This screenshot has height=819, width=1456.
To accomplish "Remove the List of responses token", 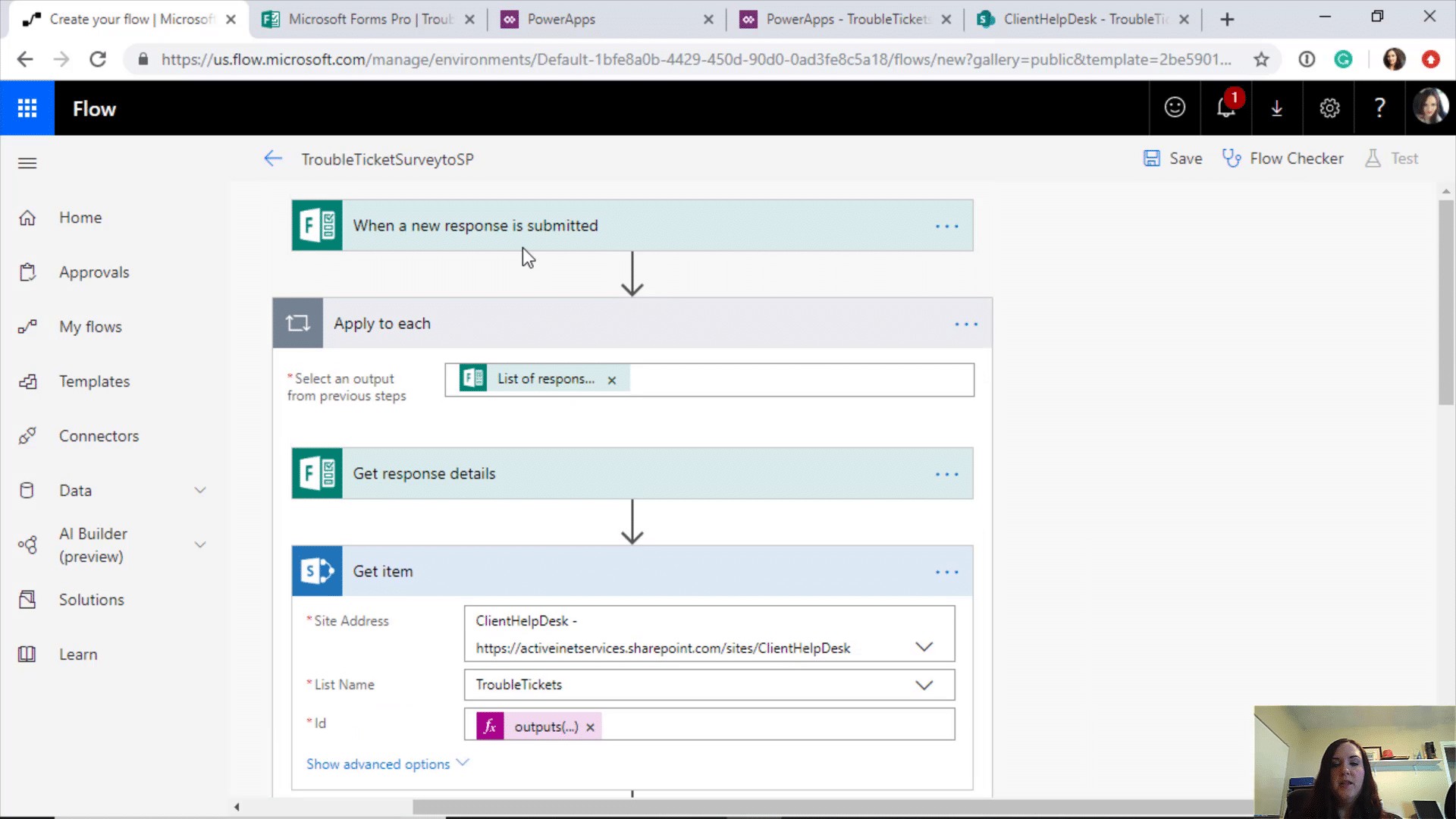I will [612, 380].
